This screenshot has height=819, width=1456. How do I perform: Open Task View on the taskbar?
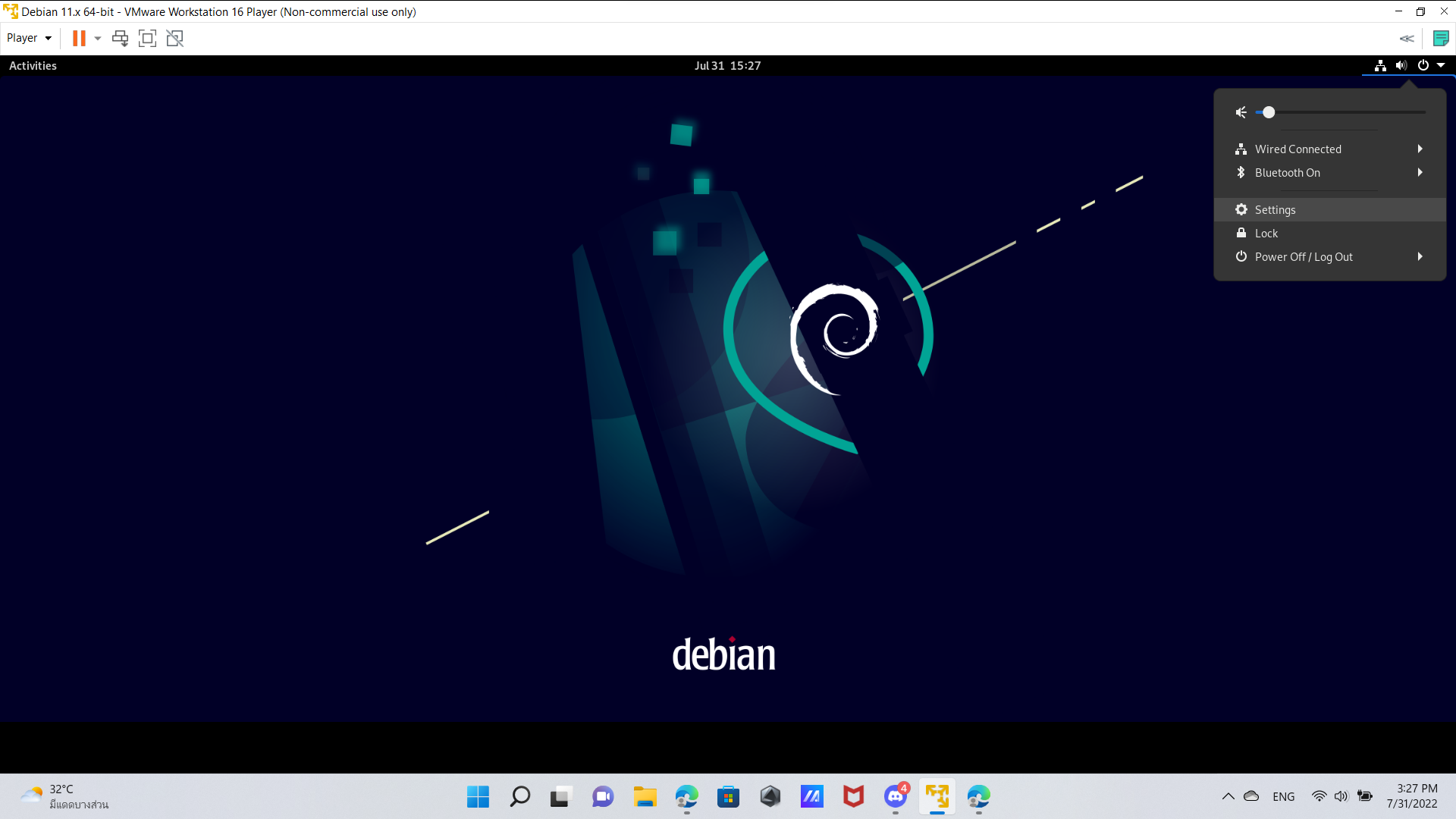tap(561, 797)
